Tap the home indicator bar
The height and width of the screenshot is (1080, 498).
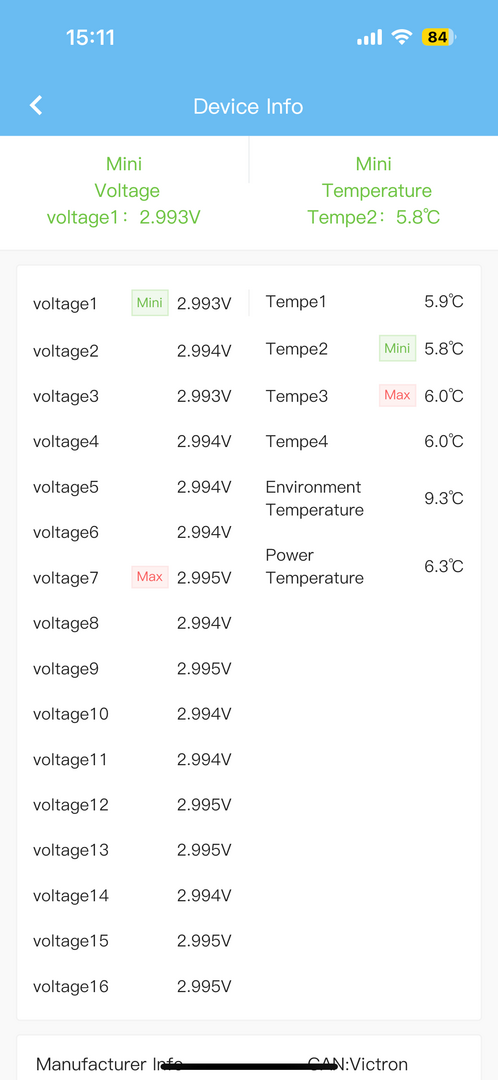tap(249, 1066)
